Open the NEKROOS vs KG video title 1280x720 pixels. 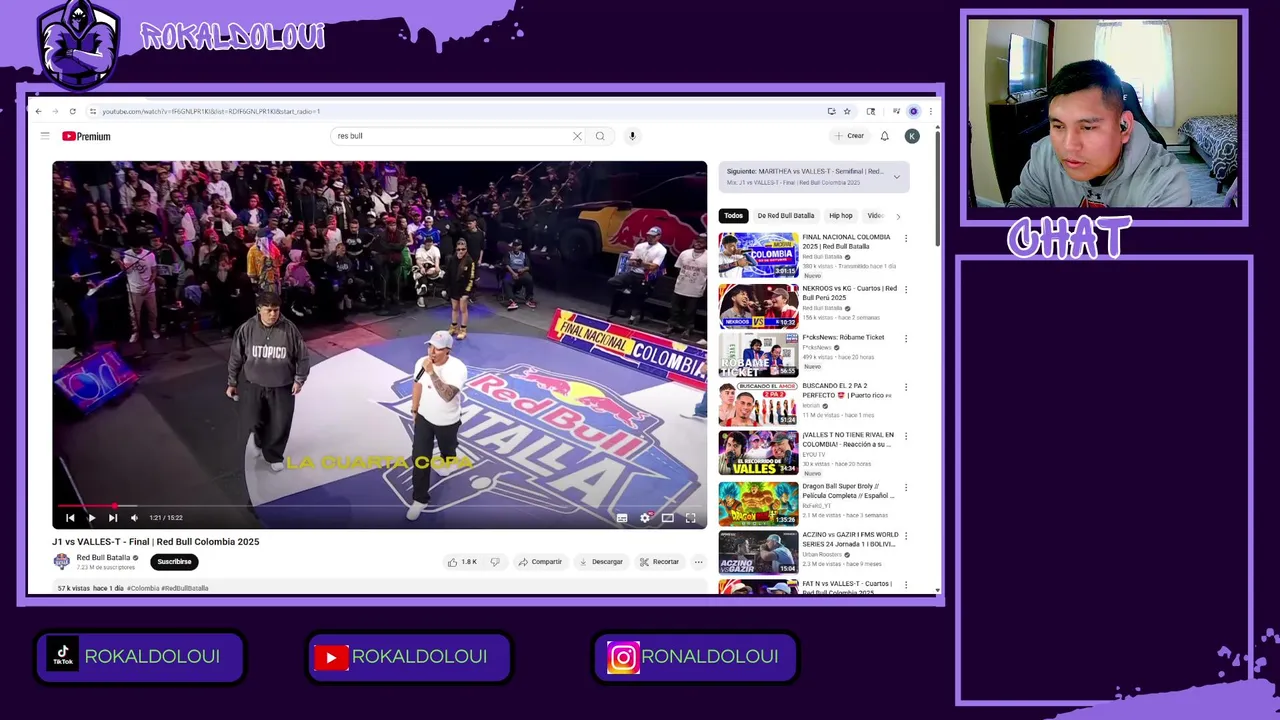tap(849, 293)
